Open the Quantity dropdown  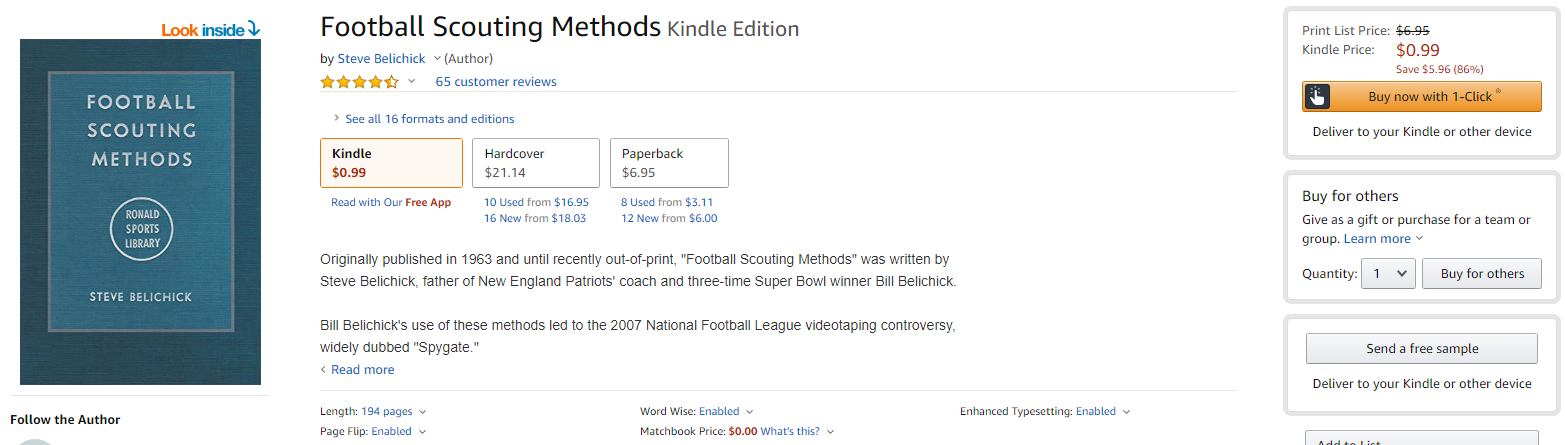(1389, 273)
